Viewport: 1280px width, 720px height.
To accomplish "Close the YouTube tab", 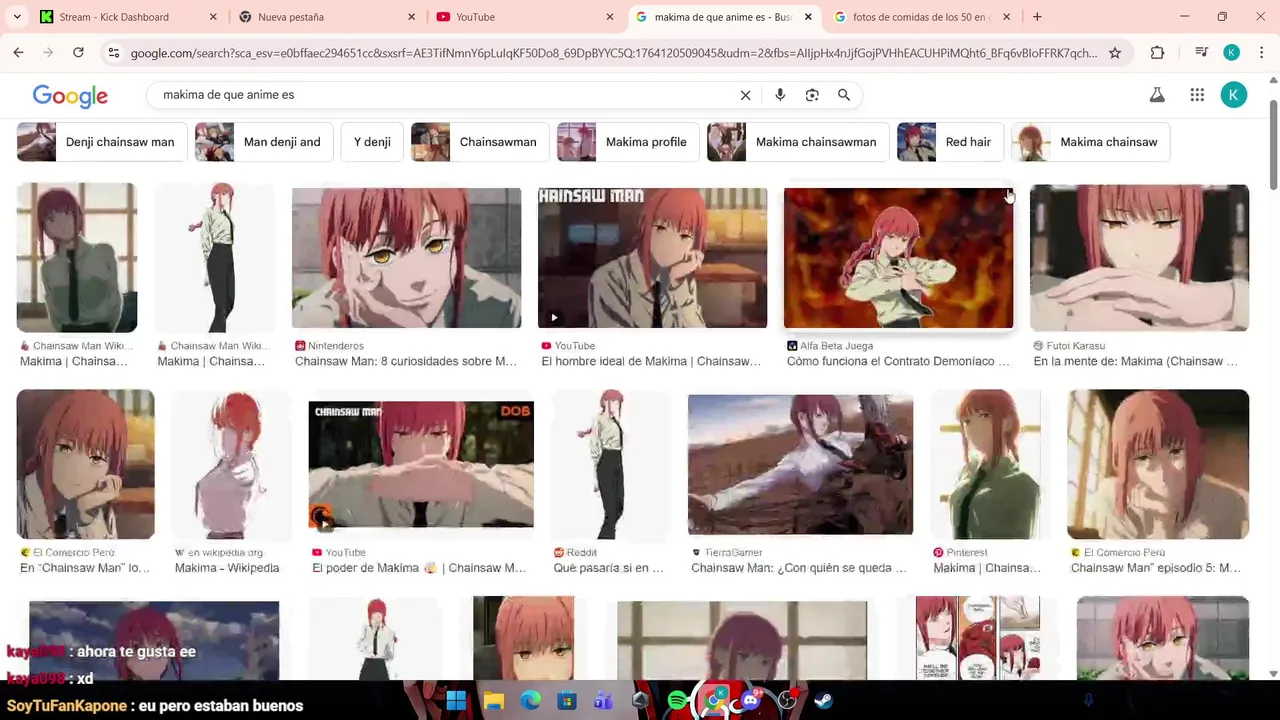I will point(610,17).
